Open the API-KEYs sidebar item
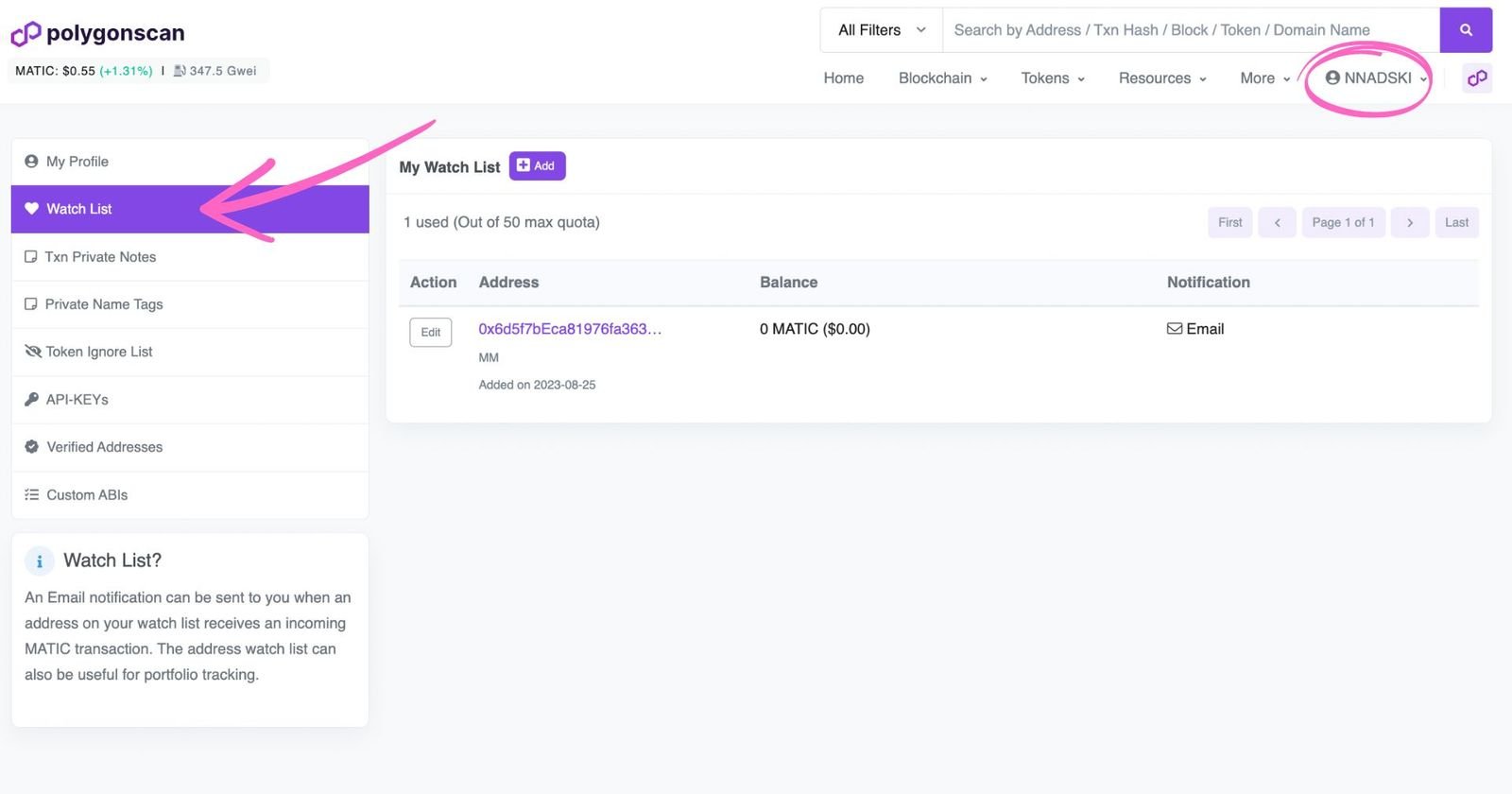1512x794 pixels. coord(190,400)
